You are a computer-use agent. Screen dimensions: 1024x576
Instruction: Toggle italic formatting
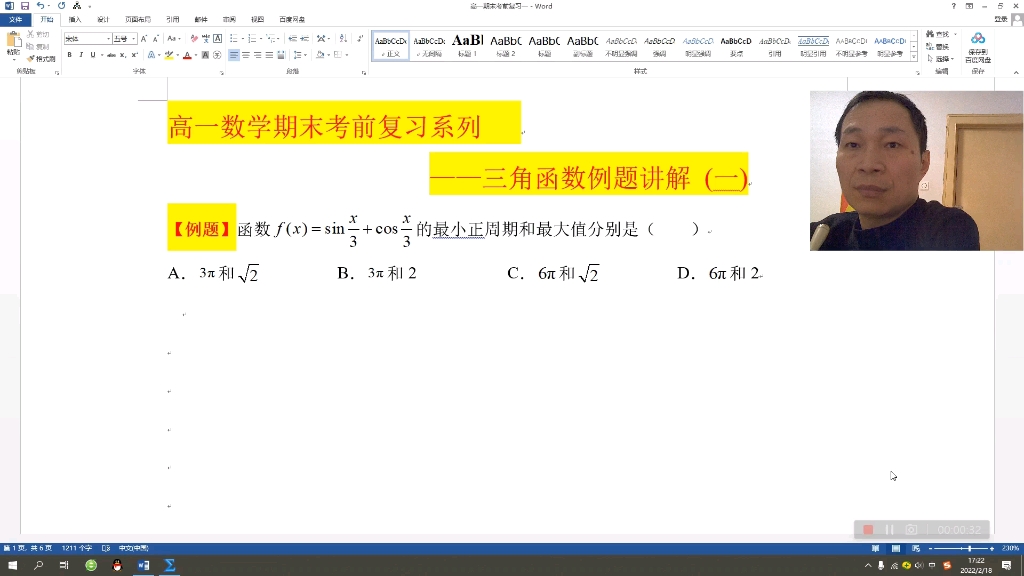coord(80,55)
